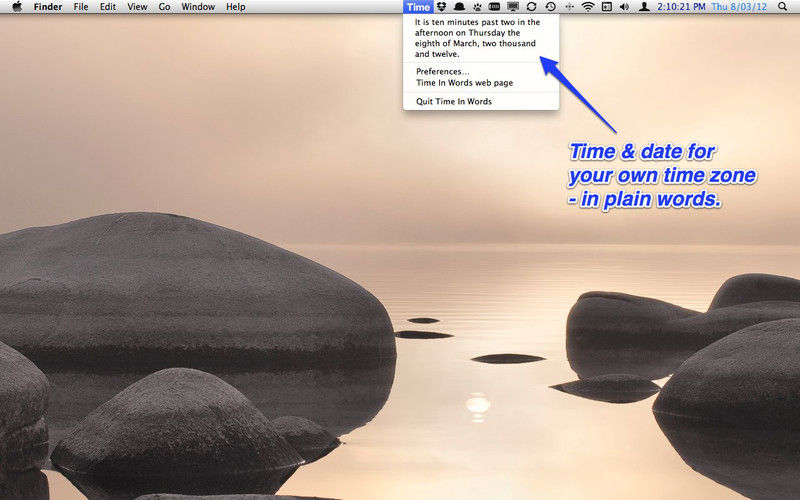
Task: Choose Preferences… from Time In Words menu
Action: [442, 72]
